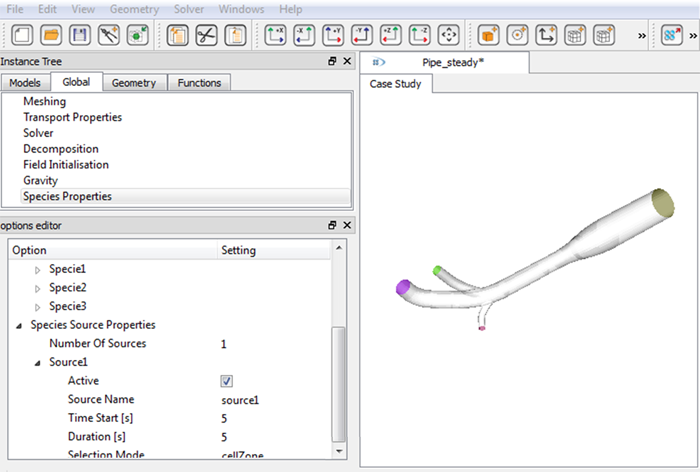Collapse the Source1 node
The height and width of the screenshot is (472, 700).
click(x=39, y=362)
